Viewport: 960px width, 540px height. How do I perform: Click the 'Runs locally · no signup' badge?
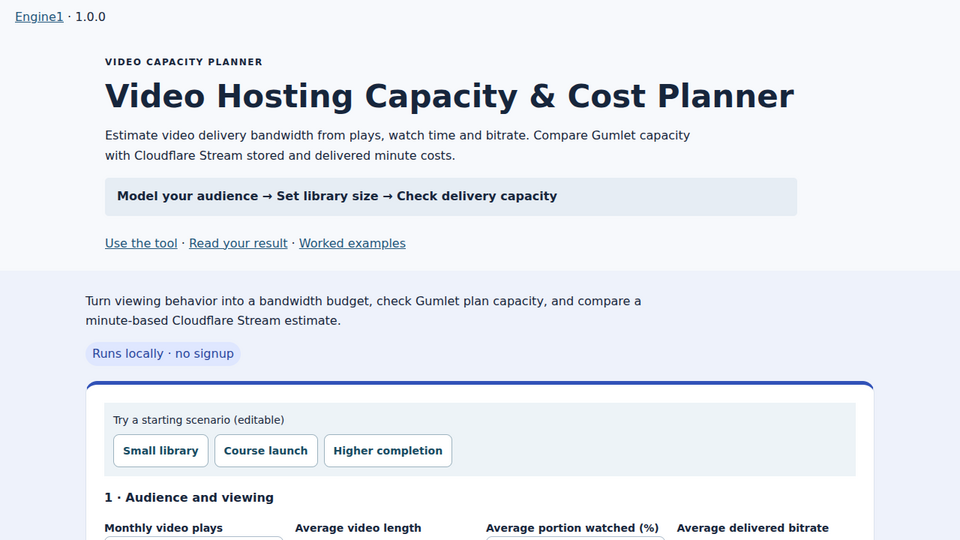click(163, 354)
